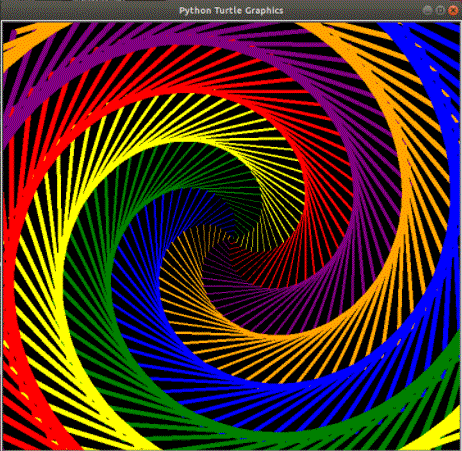The image size is (462, 451).
Task: Close the Python Turtle Graphics window
Action: [x=453, y=10]
